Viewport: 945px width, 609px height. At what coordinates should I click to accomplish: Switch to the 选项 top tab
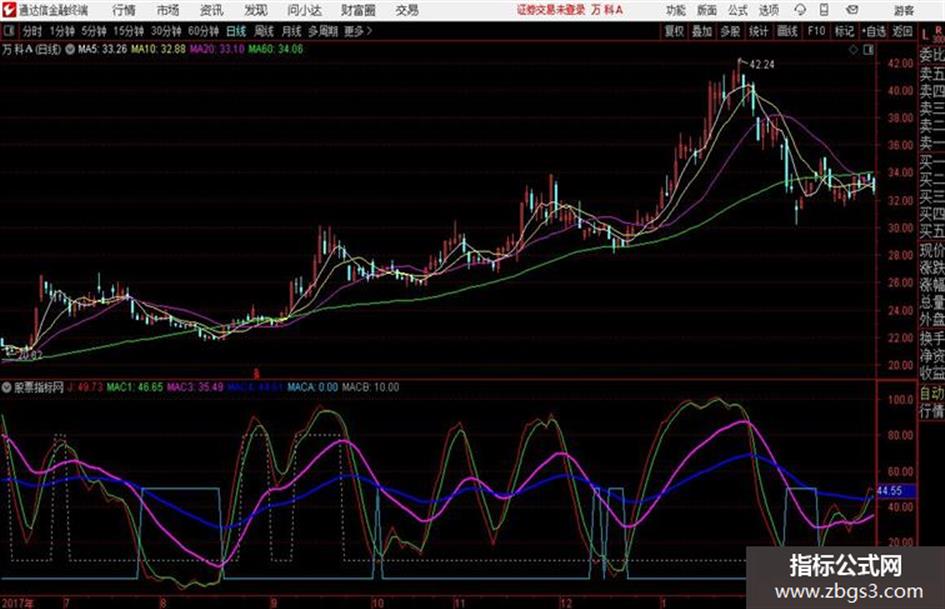[x=769, y=10]
